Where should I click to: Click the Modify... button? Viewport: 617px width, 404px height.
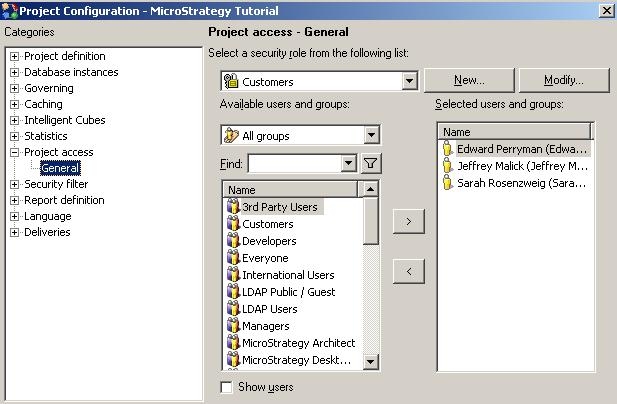click(x=564, y=80)
